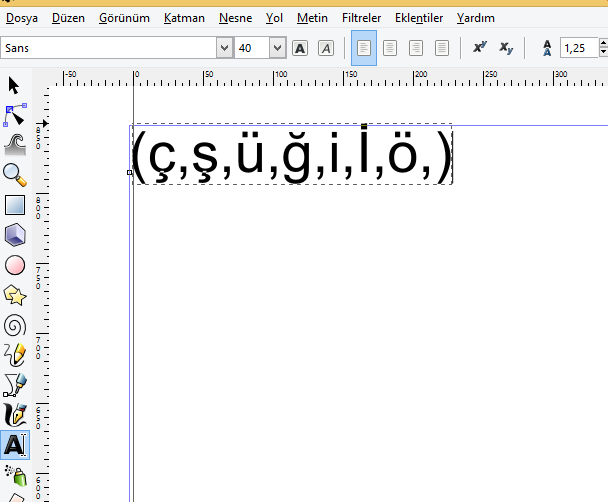
Task: Open the Metin menu
Action: pyautogui.click(x=312, y=18)
